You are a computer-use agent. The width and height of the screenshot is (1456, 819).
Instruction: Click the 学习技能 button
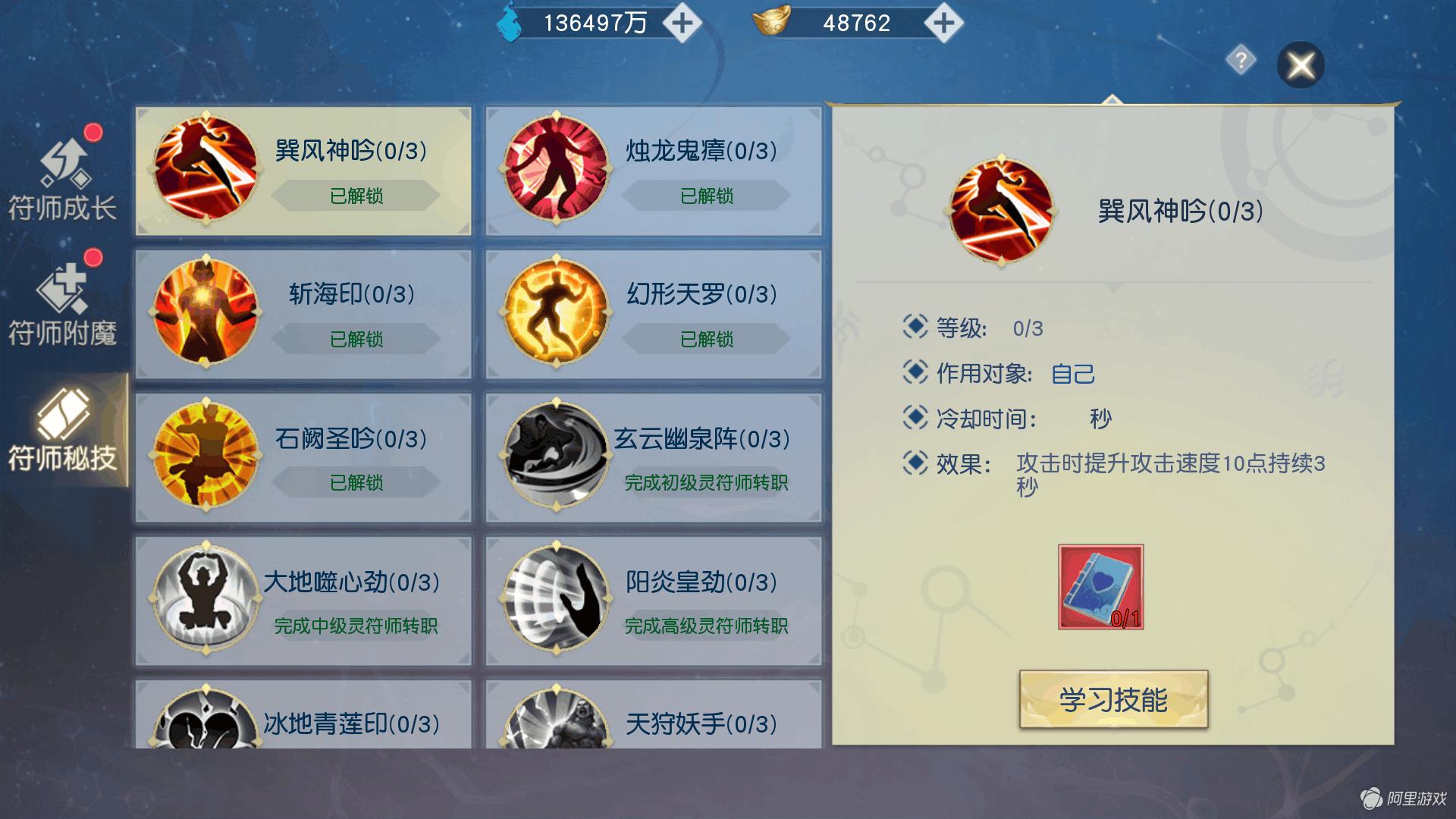tap(1113, 699)
